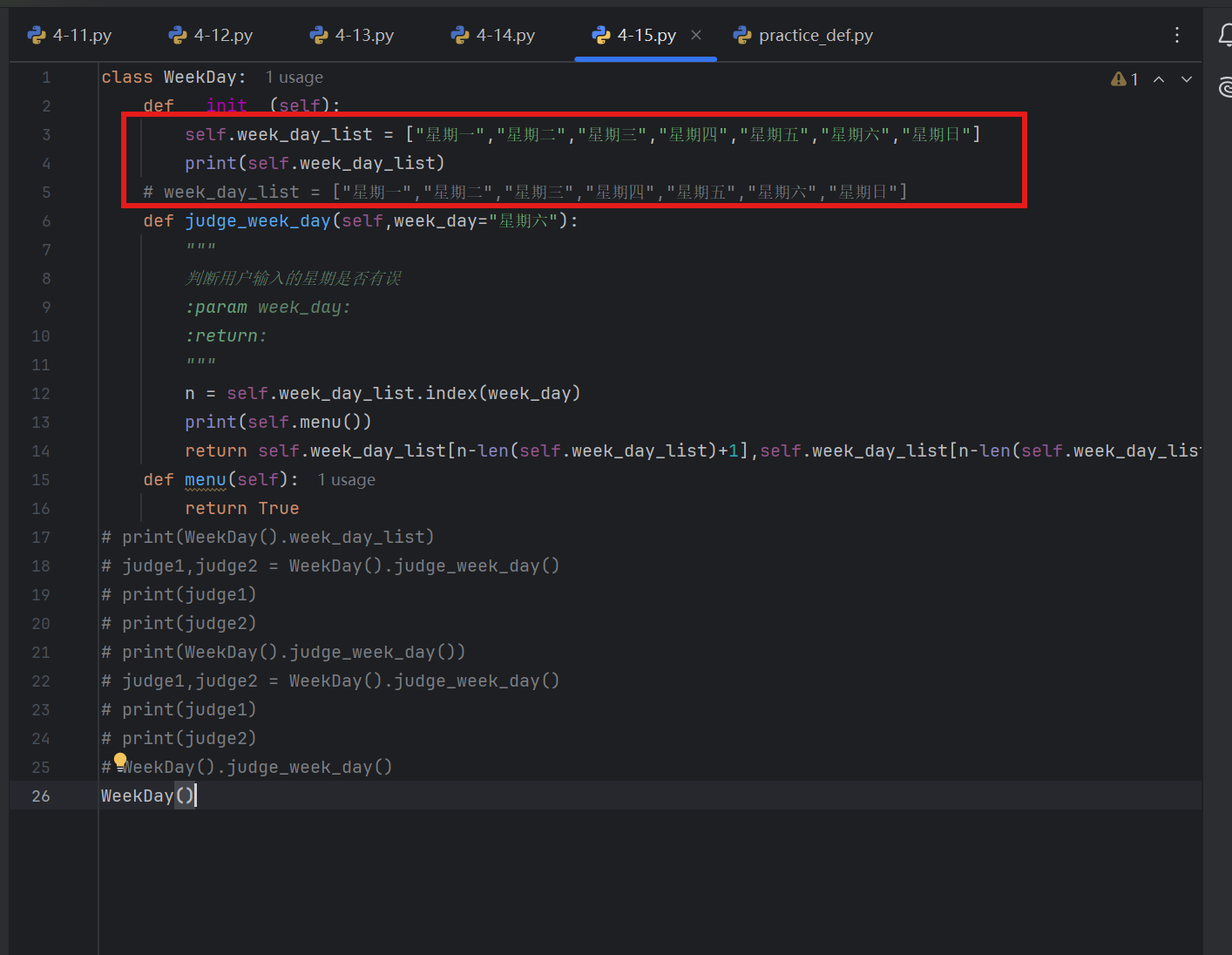Open the practice_def.py tab

coord(803,35)
